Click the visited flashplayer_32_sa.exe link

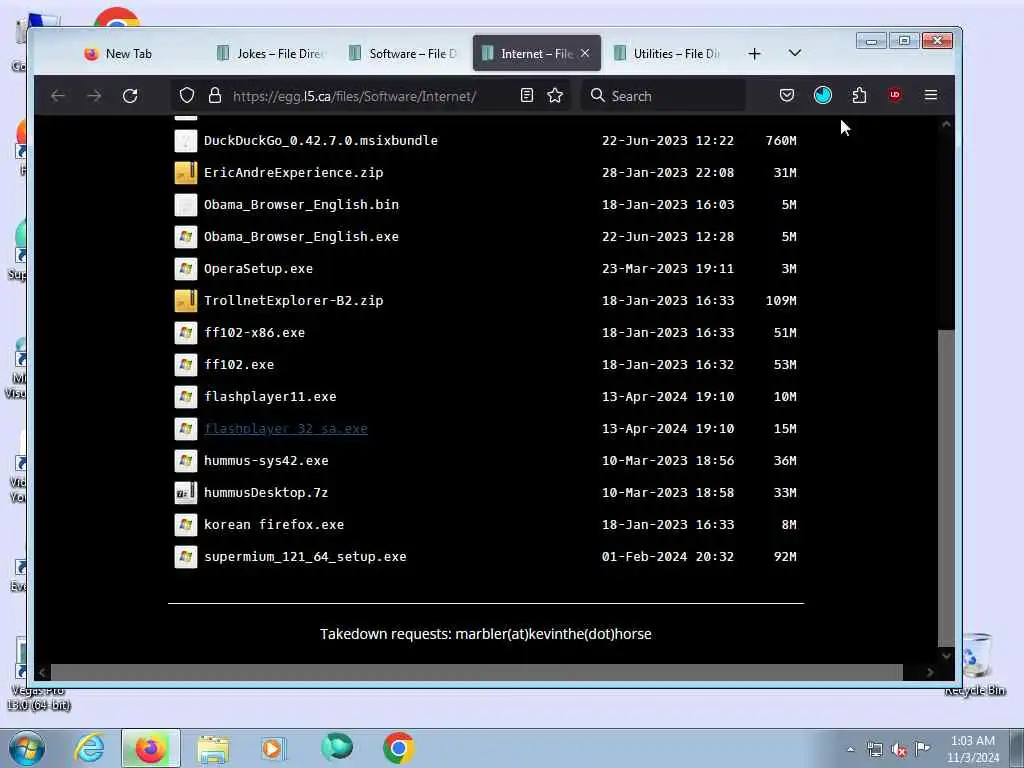click(285, 428)
